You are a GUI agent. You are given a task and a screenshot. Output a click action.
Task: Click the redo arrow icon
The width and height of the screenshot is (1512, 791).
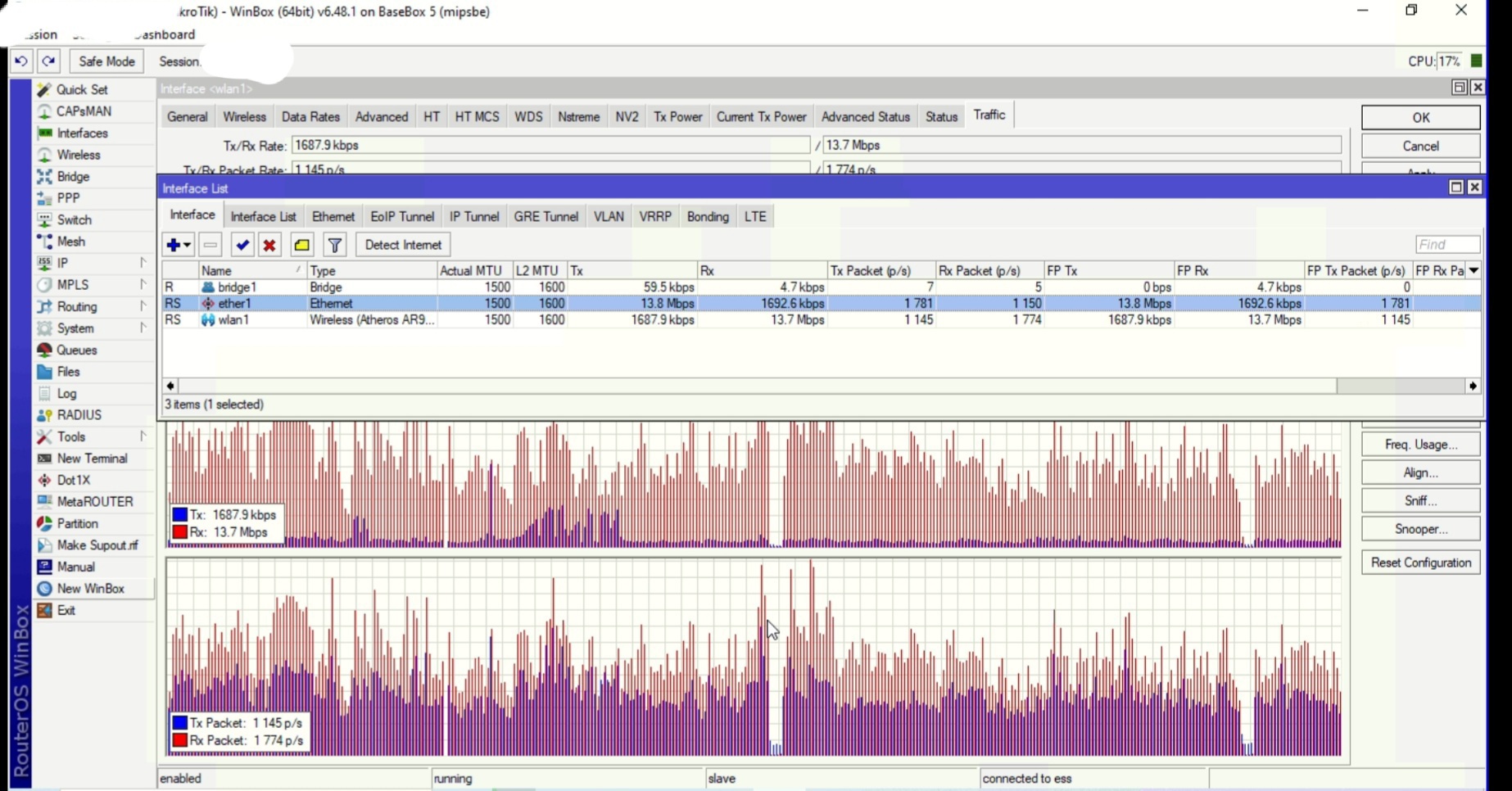coord(49,61)
